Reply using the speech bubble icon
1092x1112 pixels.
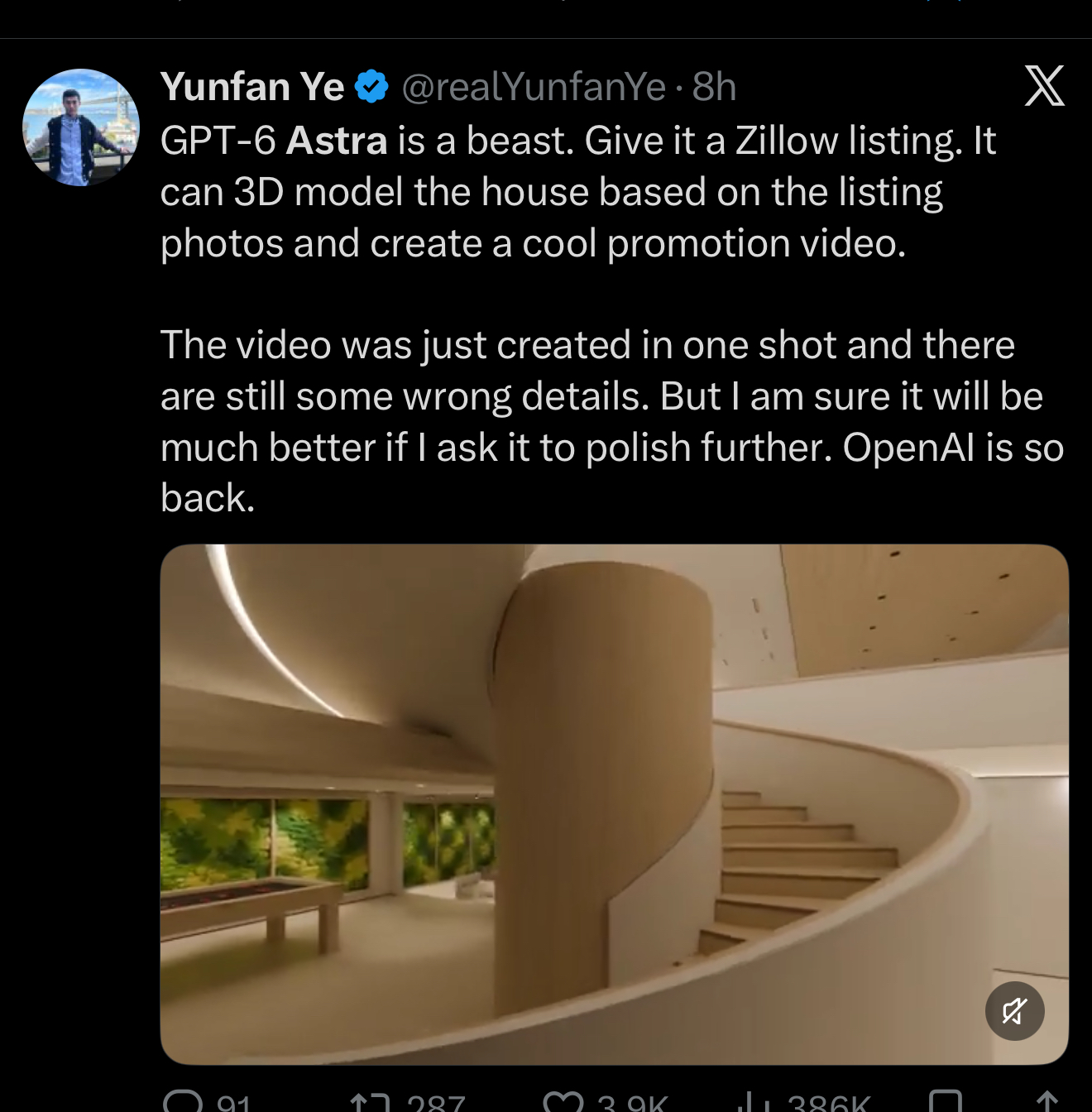[183, 1101]
